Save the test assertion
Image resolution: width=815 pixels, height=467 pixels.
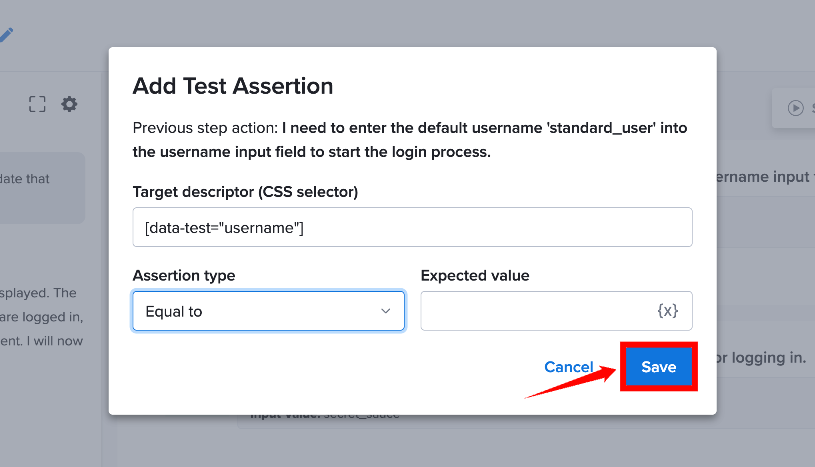pos(659,367)
